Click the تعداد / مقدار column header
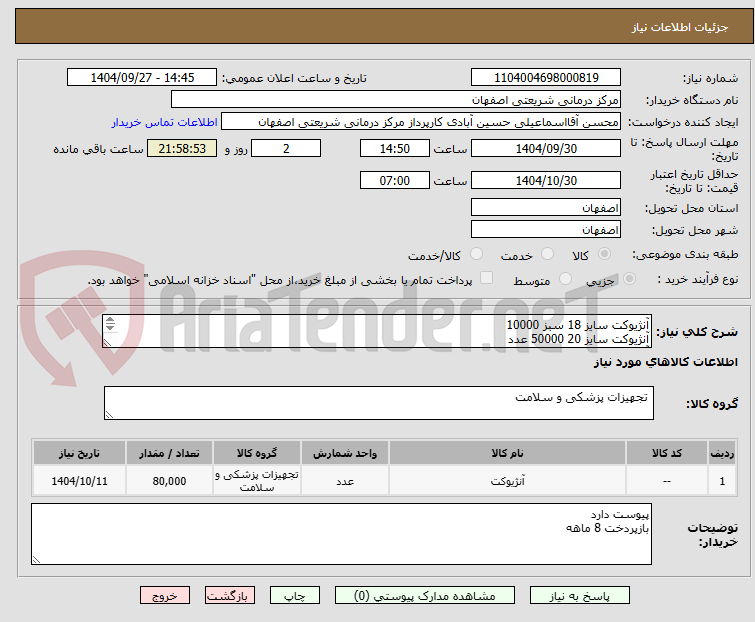Image resolution: width=755 pixels, height=622 pixels. 169,453
